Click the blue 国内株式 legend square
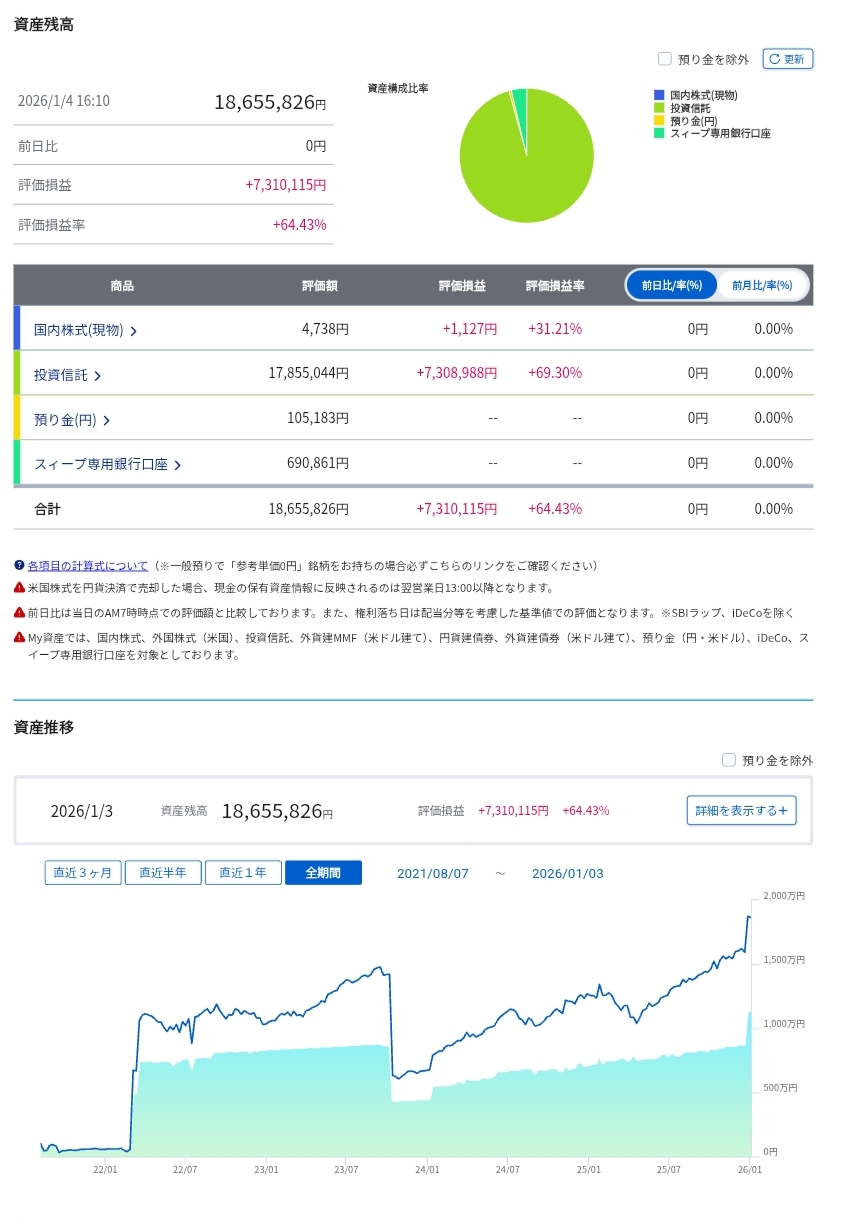Viewport: 859px width, 1219px height. tap(659, 95)
